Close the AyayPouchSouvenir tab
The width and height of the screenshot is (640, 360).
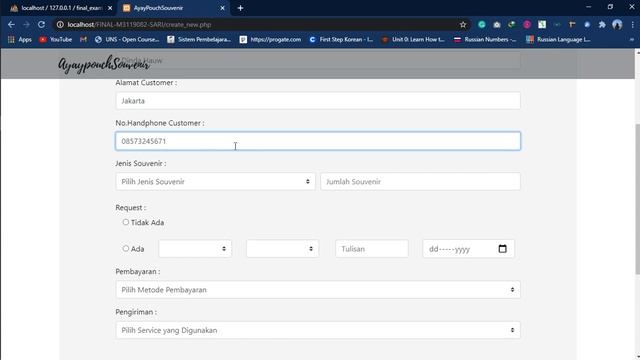[x=222, y=8]
